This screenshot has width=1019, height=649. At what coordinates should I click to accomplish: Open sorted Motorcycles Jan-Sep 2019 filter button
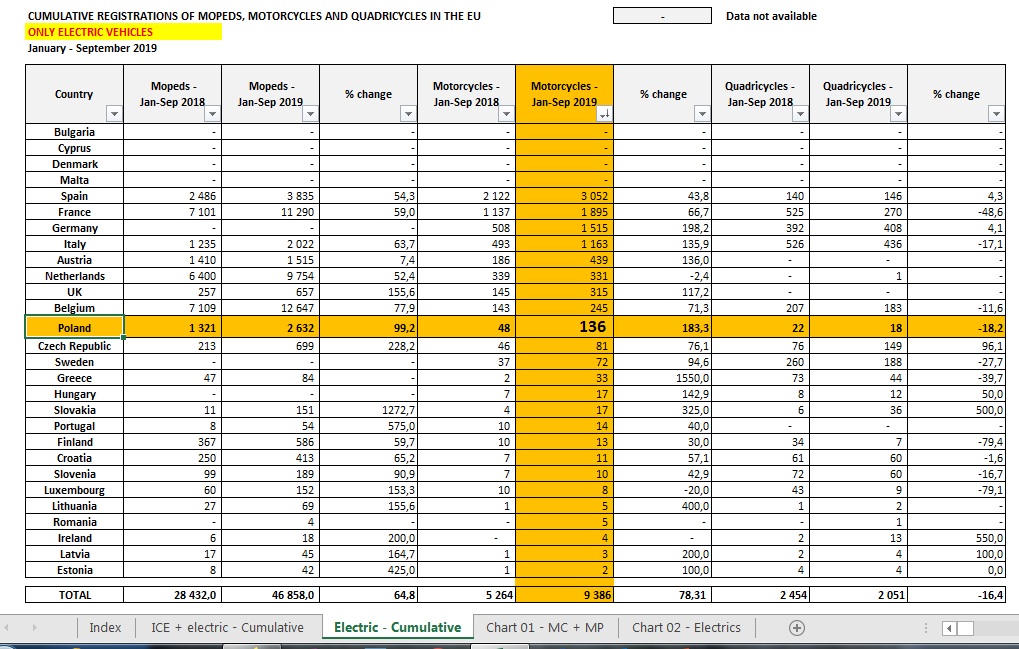point(604,114)
